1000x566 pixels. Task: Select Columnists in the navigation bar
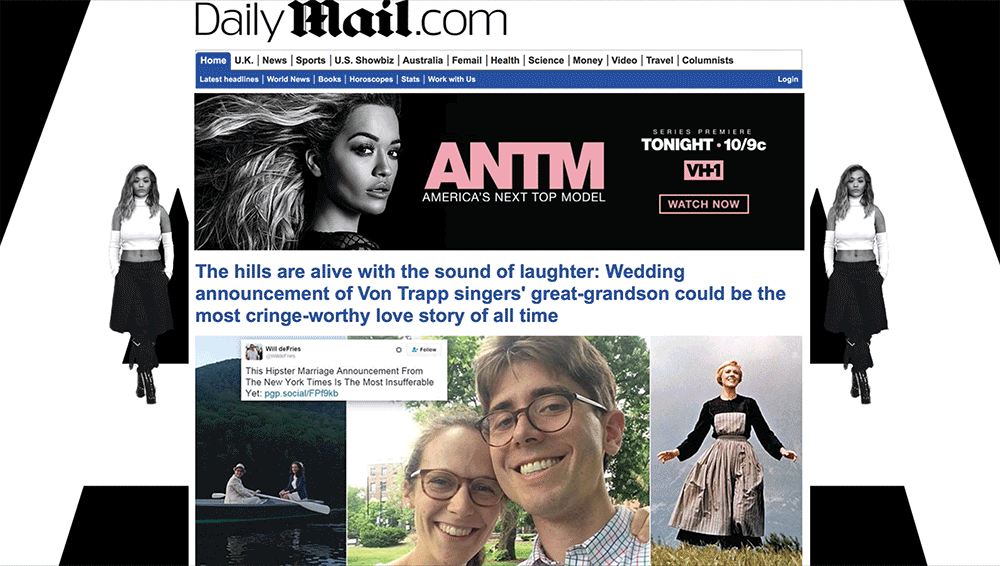pyautogui.click(x=707, y=61)
